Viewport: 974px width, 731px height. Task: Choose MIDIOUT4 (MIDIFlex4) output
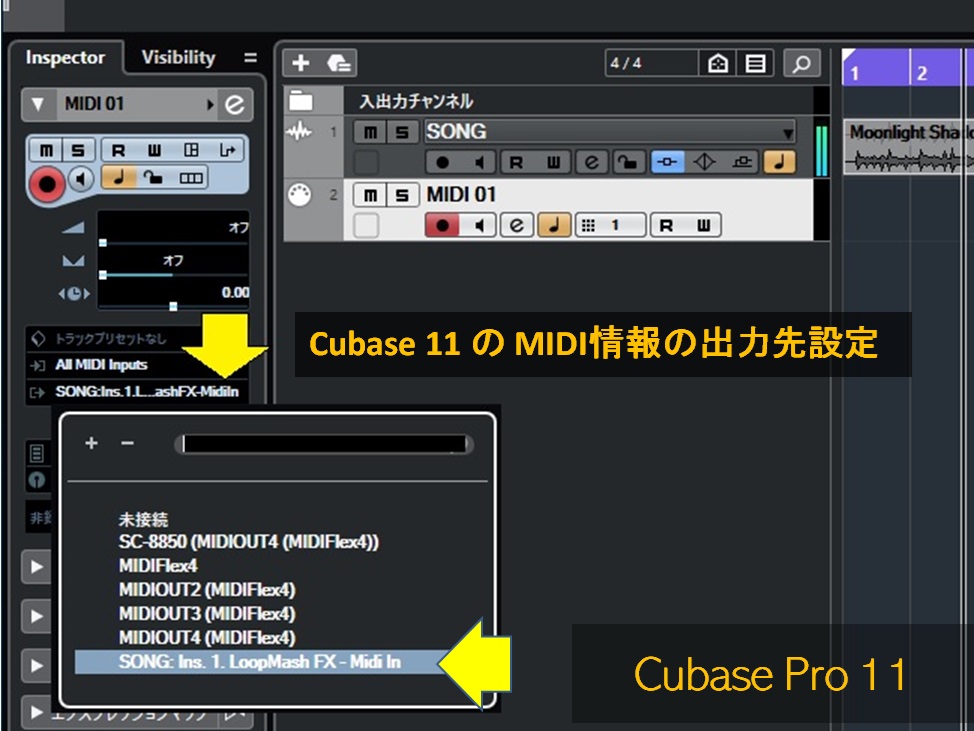point(207,638)
